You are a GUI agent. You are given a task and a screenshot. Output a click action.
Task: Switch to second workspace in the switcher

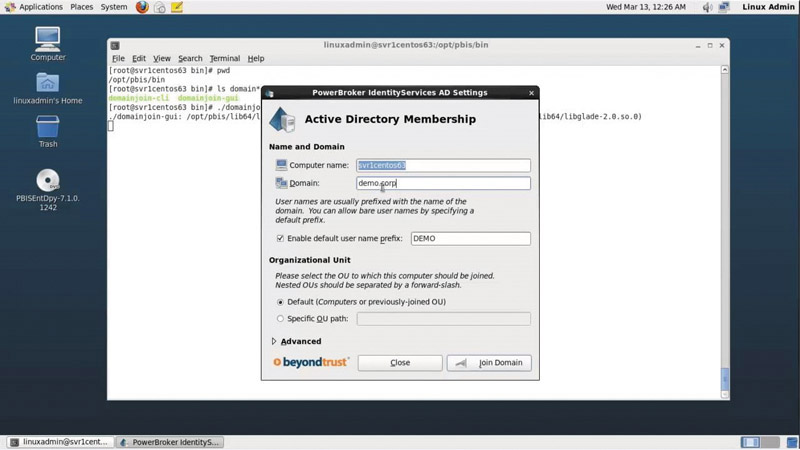tap(770, 442)
